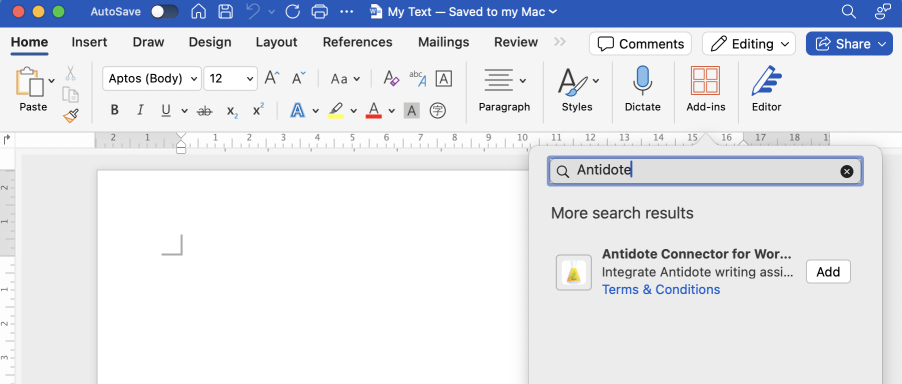This screenshot has height=384, width=902.
Task: Open the References tab
Action: pyautogui.click(x=357, y=42)
